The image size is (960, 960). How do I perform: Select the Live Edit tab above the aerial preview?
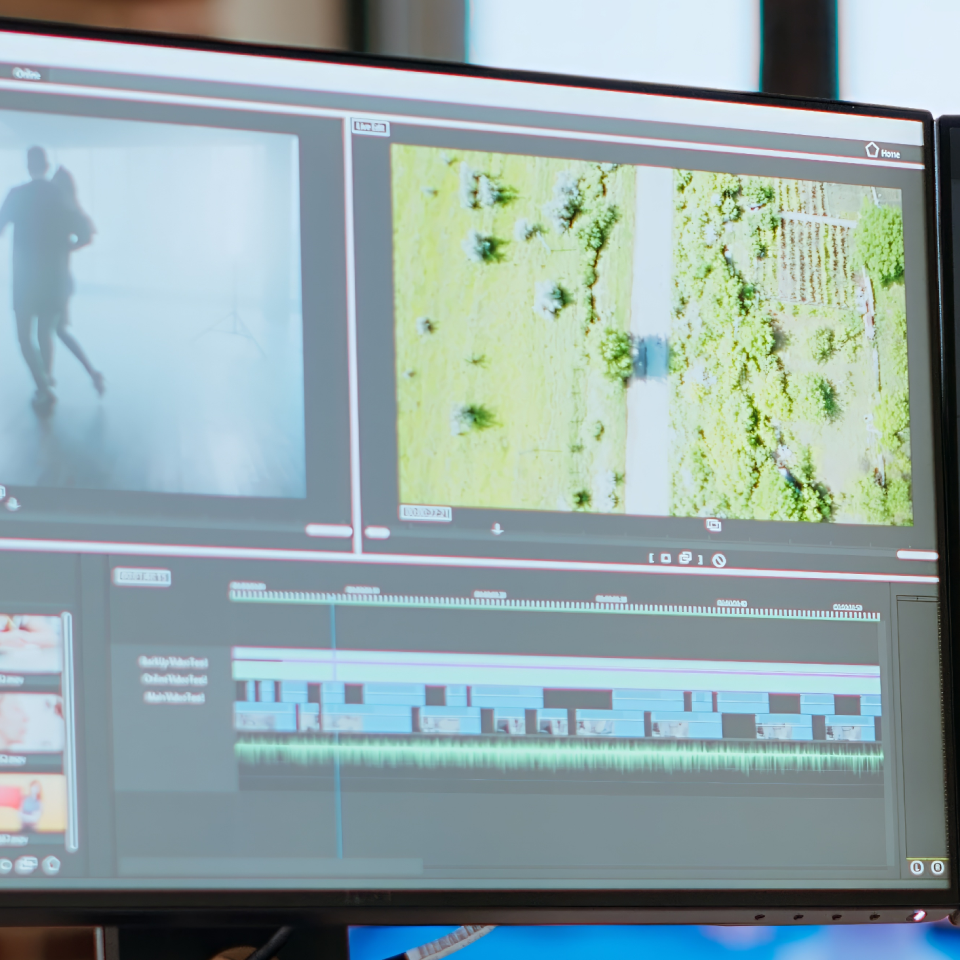[x=370, y=127]
